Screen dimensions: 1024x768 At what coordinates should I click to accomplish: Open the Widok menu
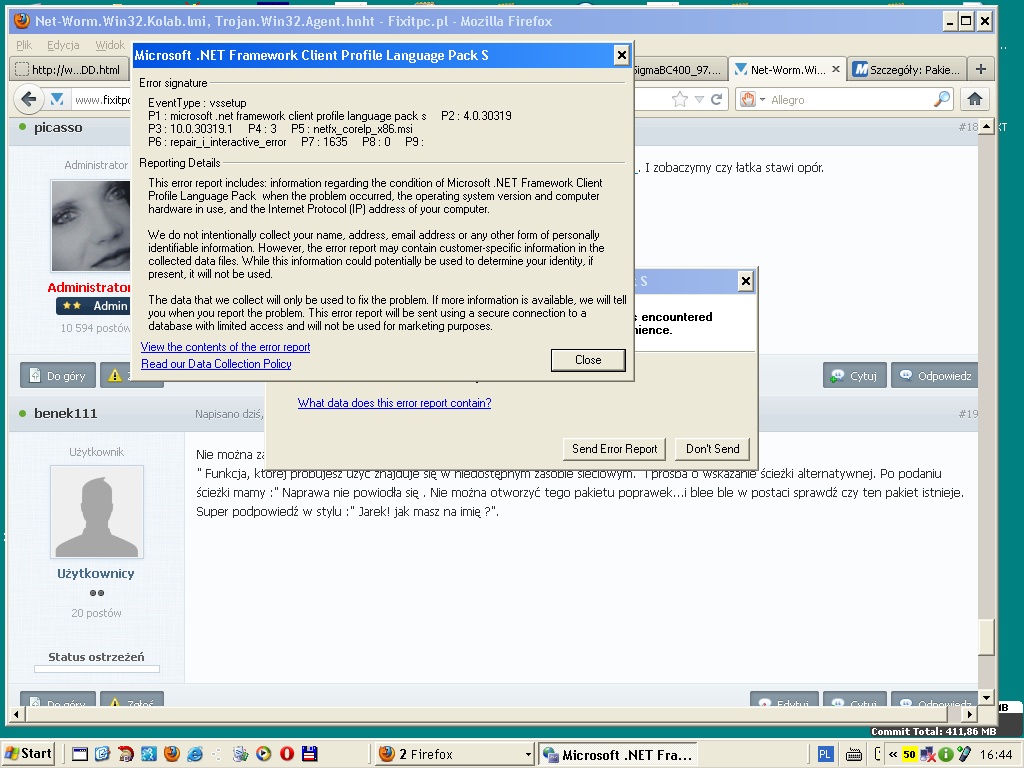110,45
